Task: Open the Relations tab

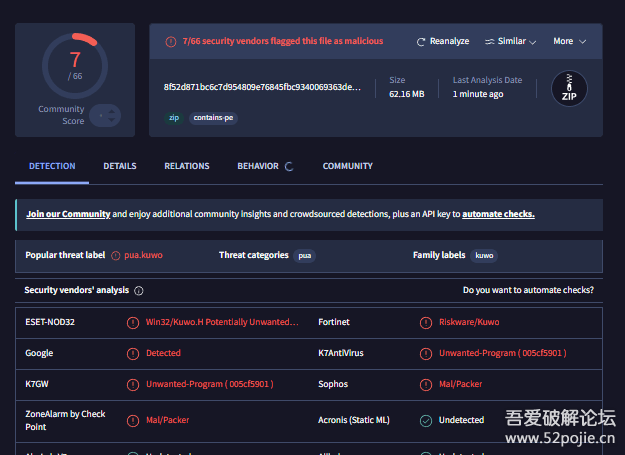Action: click(187, 166)
